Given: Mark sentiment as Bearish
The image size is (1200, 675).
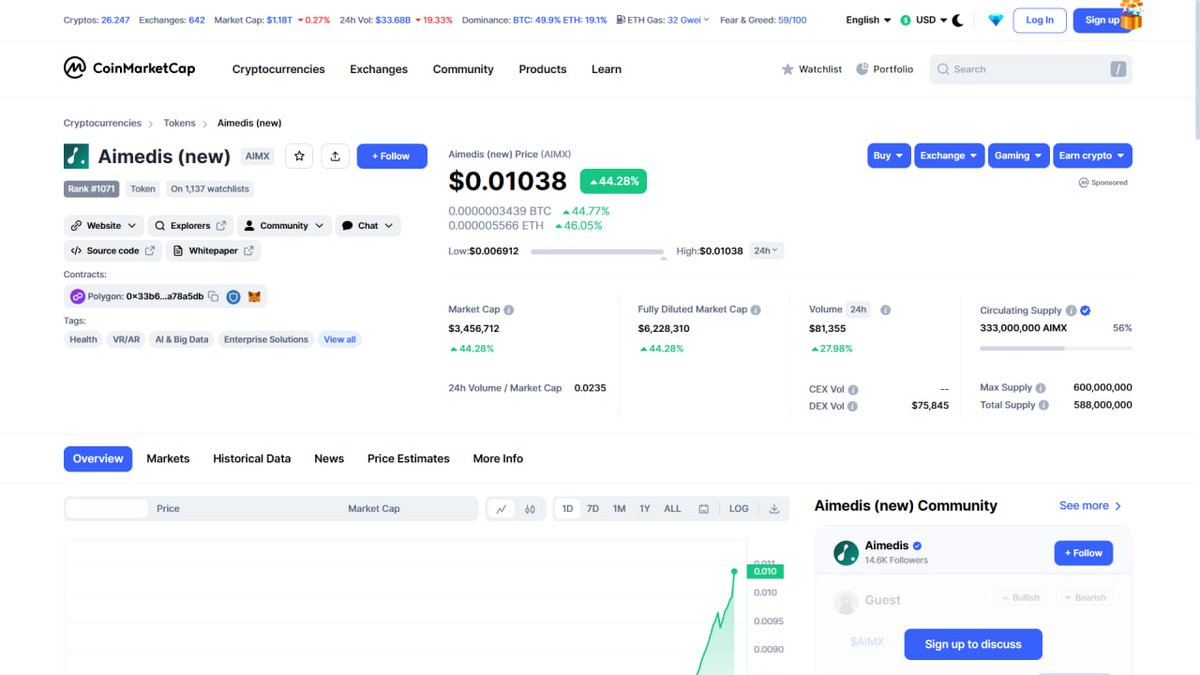Looking at the screenshot, I should [x=1083, y=598].
